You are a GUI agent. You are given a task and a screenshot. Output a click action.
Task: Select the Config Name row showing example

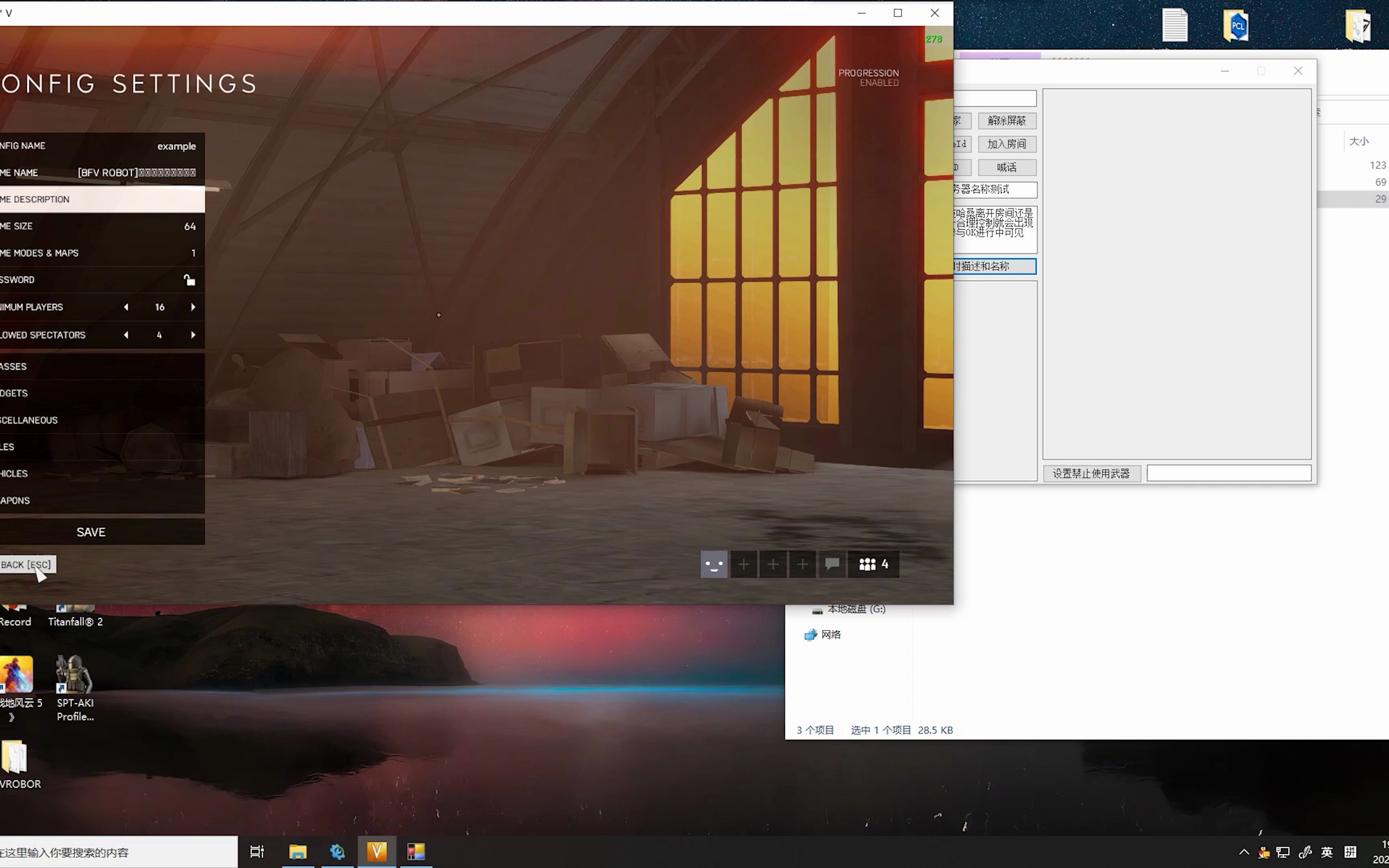point(102,146)
